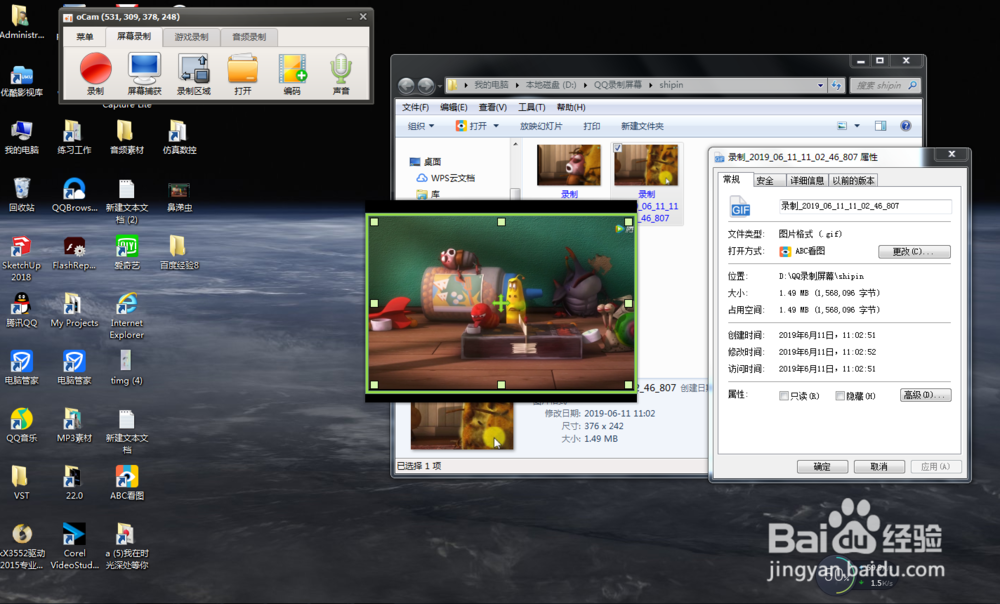Refresh the Explorer address bar
The width and height of the screenshot is (1000, 604).
coord(836,85)
